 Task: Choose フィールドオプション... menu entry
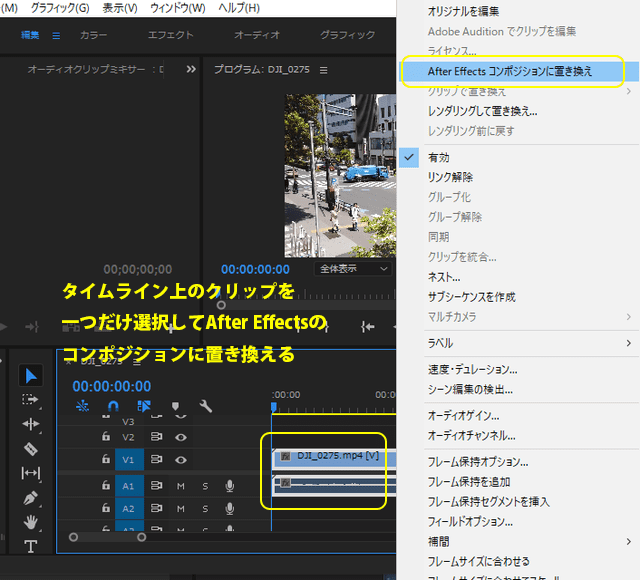(x=518, y=522)
